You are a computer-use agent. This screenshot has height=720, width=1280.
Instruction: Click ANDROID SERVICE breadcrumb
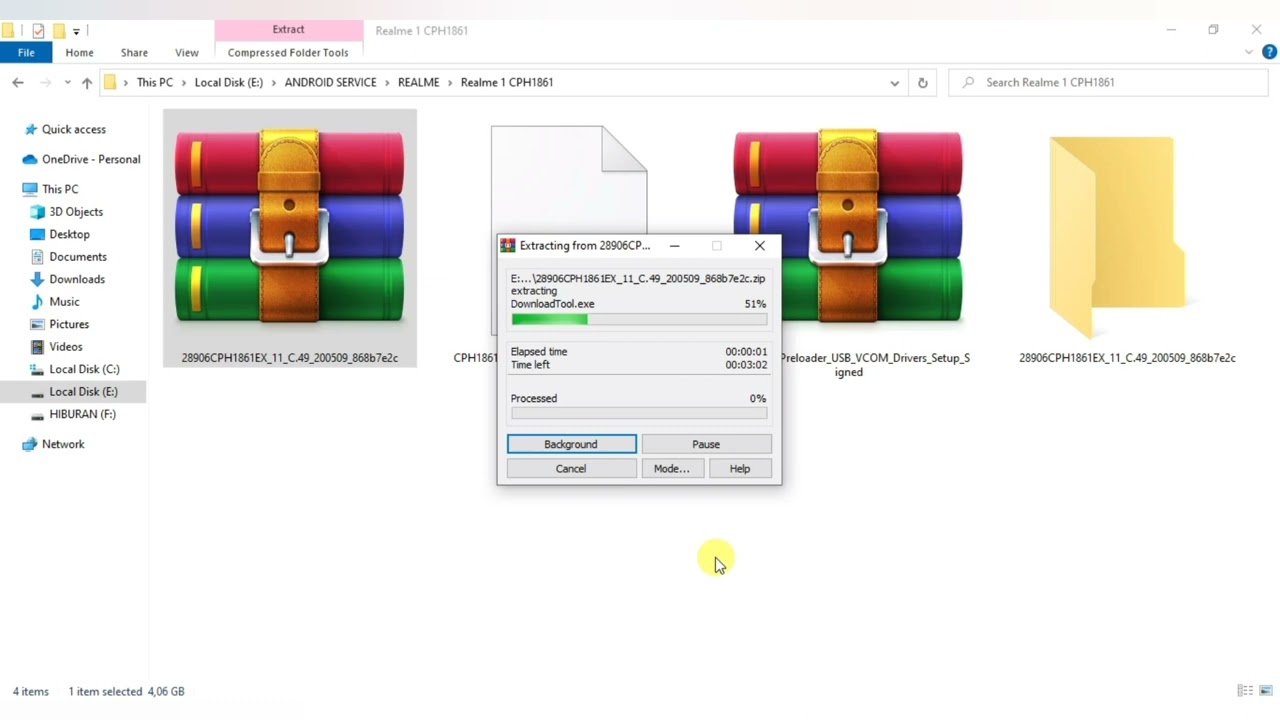(331, 82)
